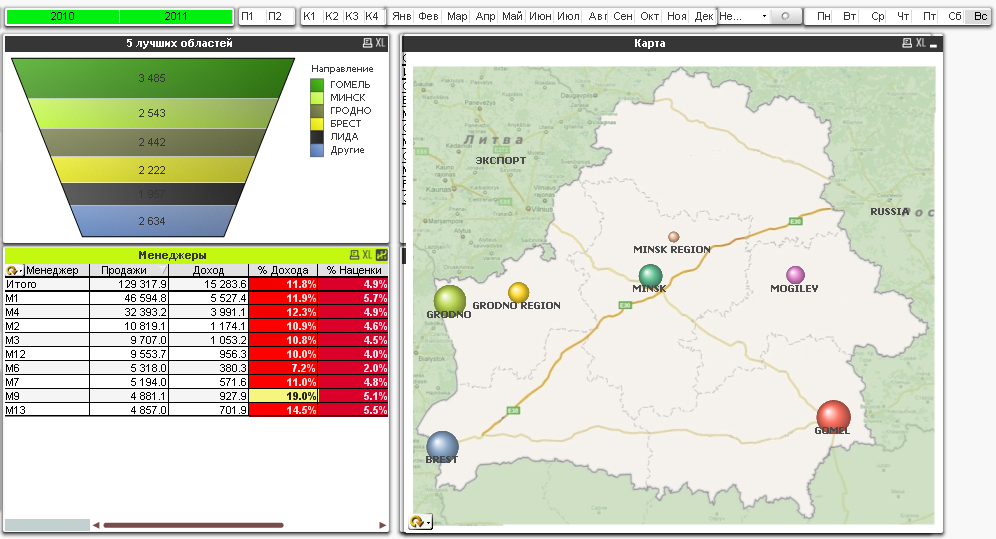Click the print icon in Менеджеры header
996x539 pixels.
click(354, 255)
